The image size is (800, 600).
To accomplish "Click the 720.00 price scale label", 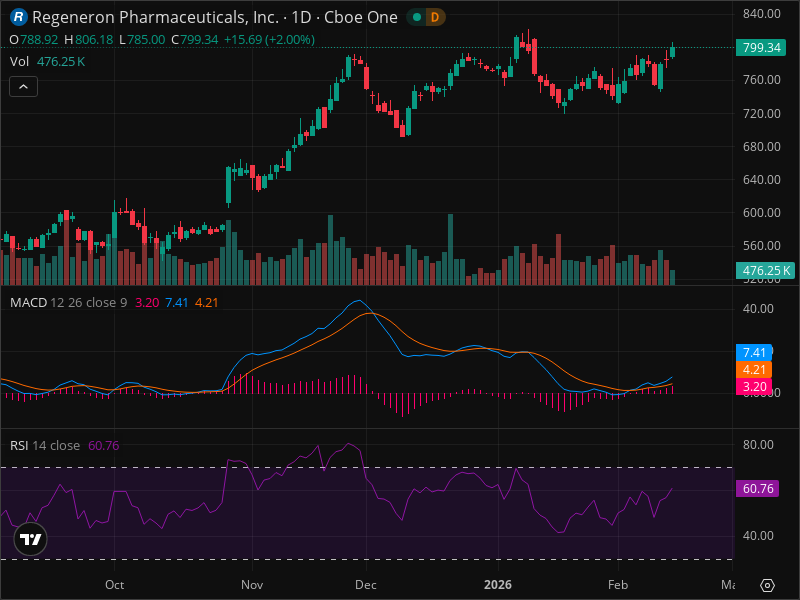I will click(x=761, y=114).
